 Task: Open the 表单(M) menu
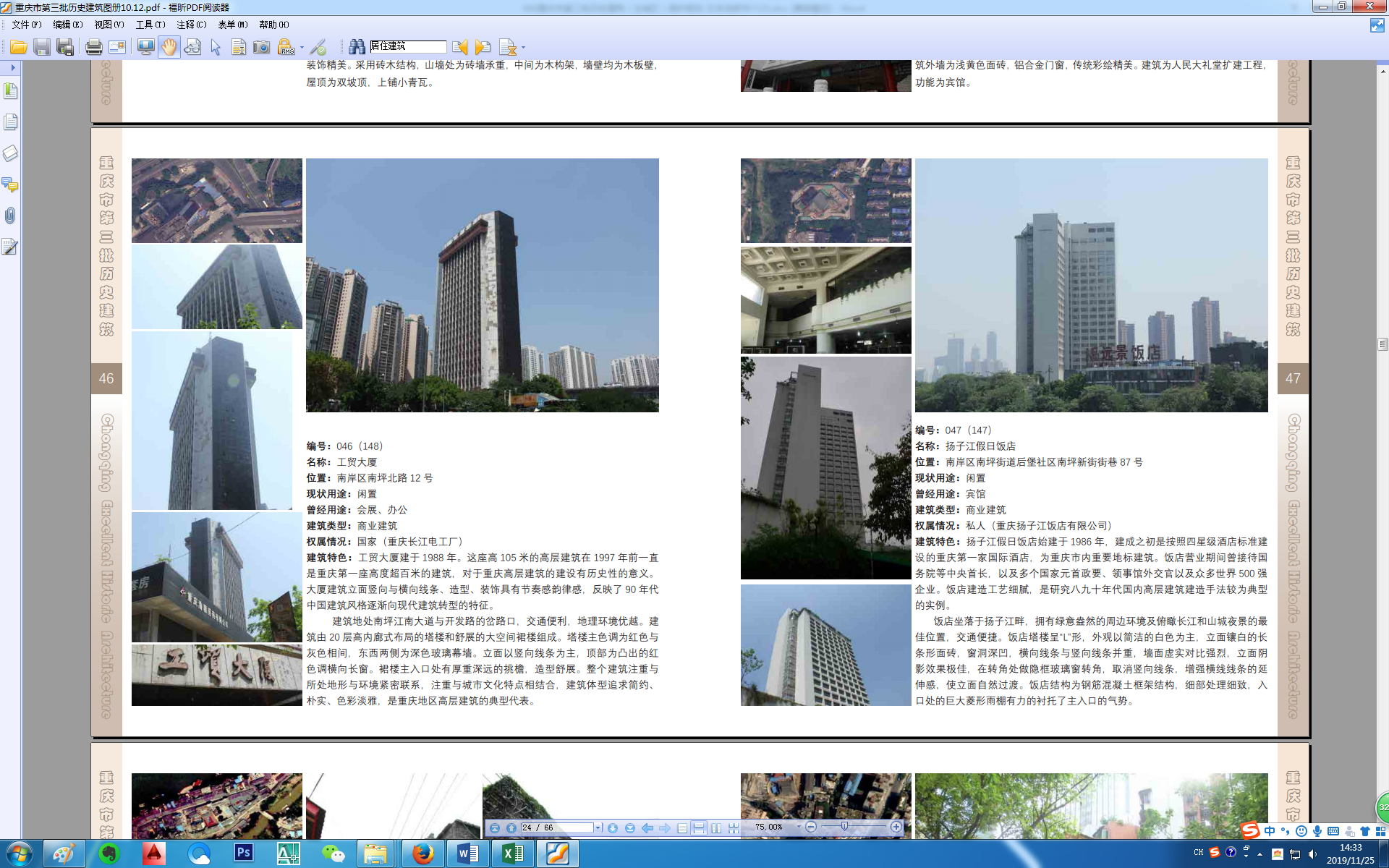pyautogui.click(x=232, y=25)
